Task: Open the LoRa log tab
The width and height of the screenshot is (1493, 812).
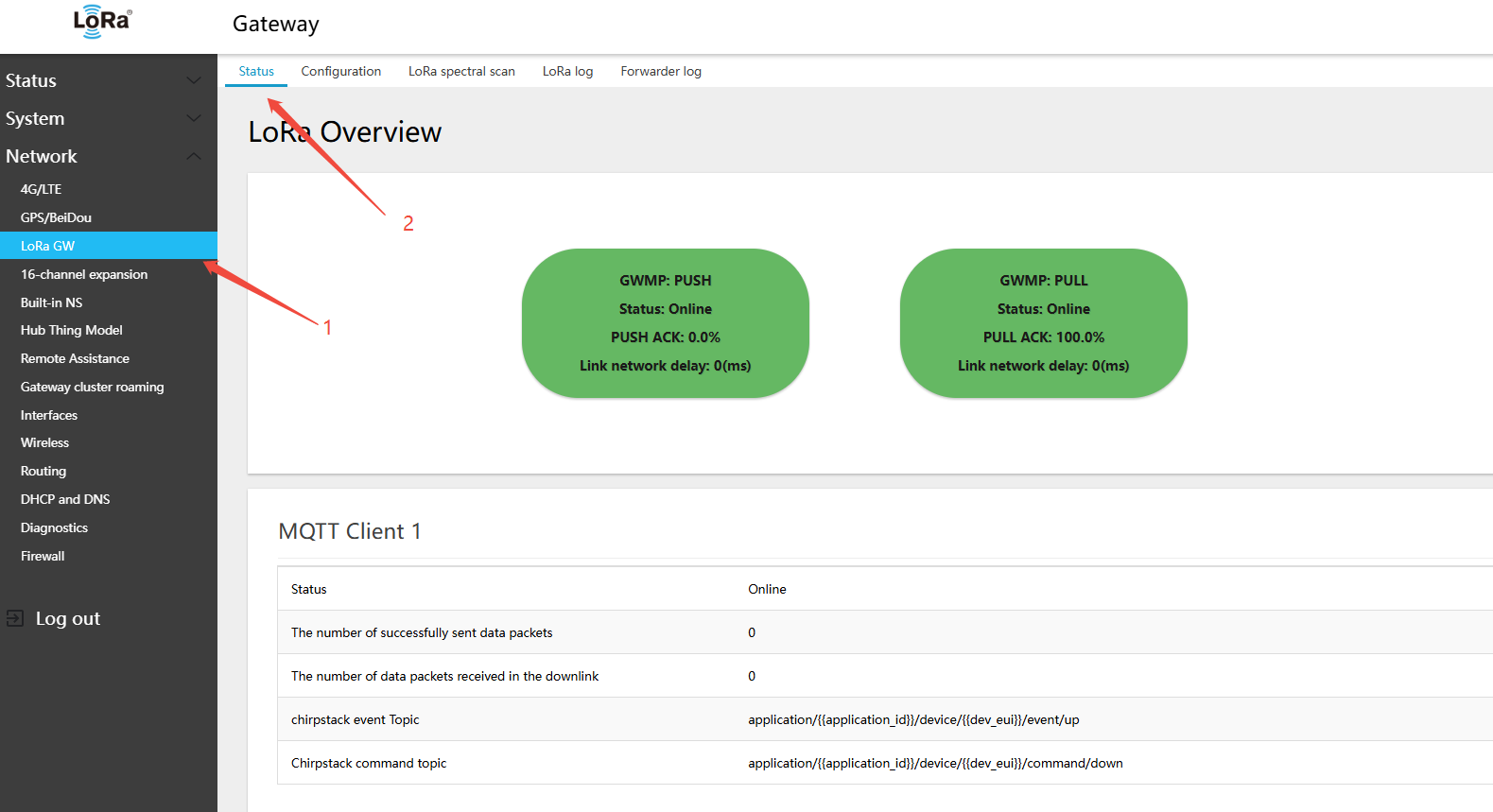Action: pos(567,72)
